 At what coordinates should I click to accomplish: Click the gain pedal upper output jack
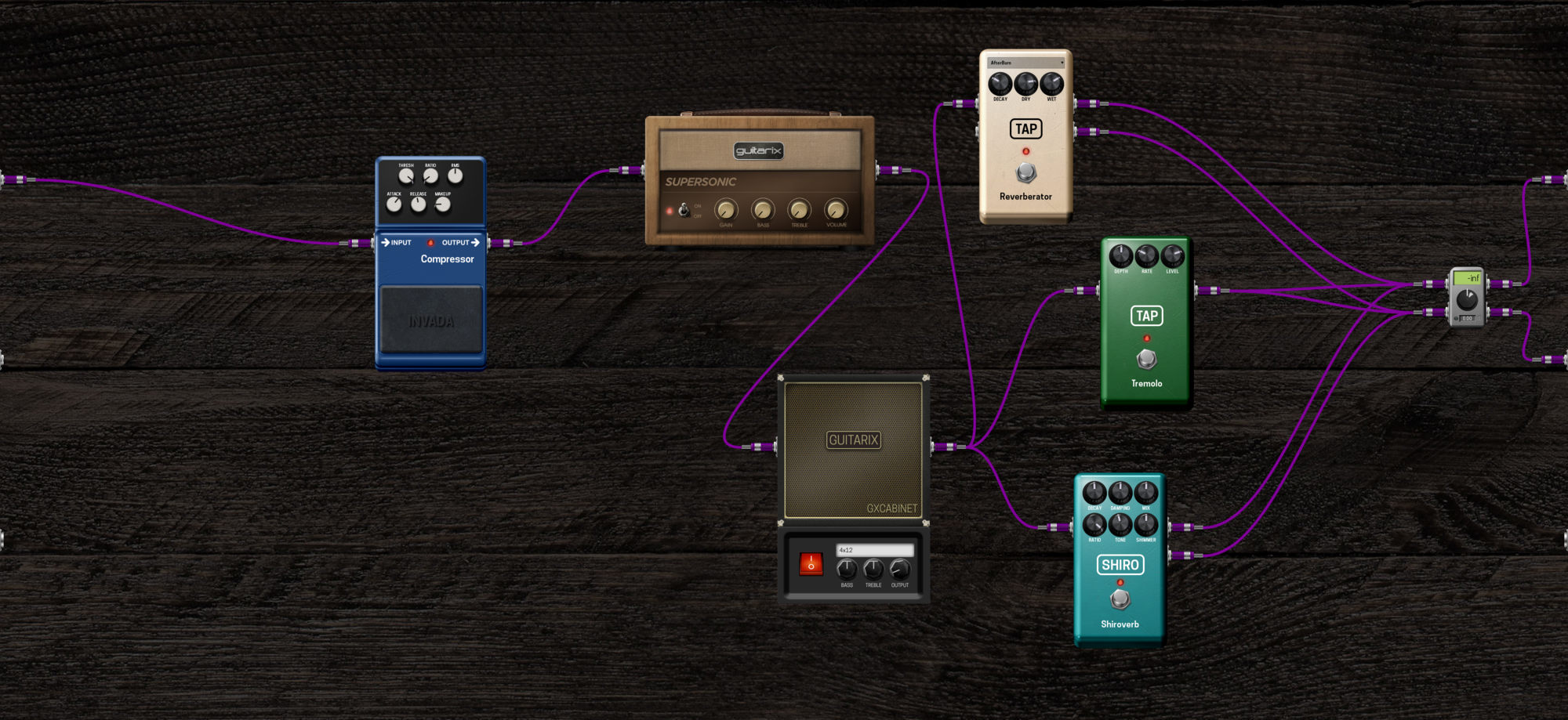1504,284
